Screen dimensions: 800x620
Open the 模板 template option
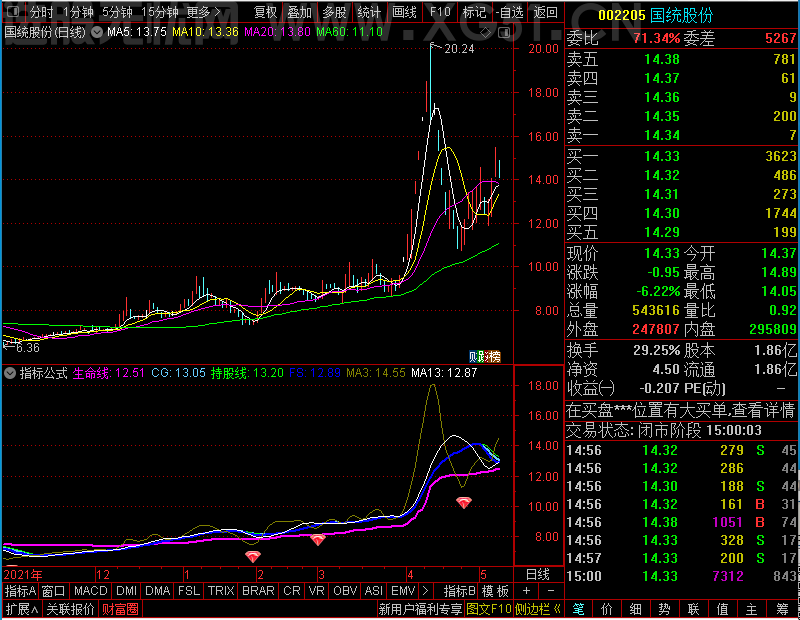click(495, 591)
